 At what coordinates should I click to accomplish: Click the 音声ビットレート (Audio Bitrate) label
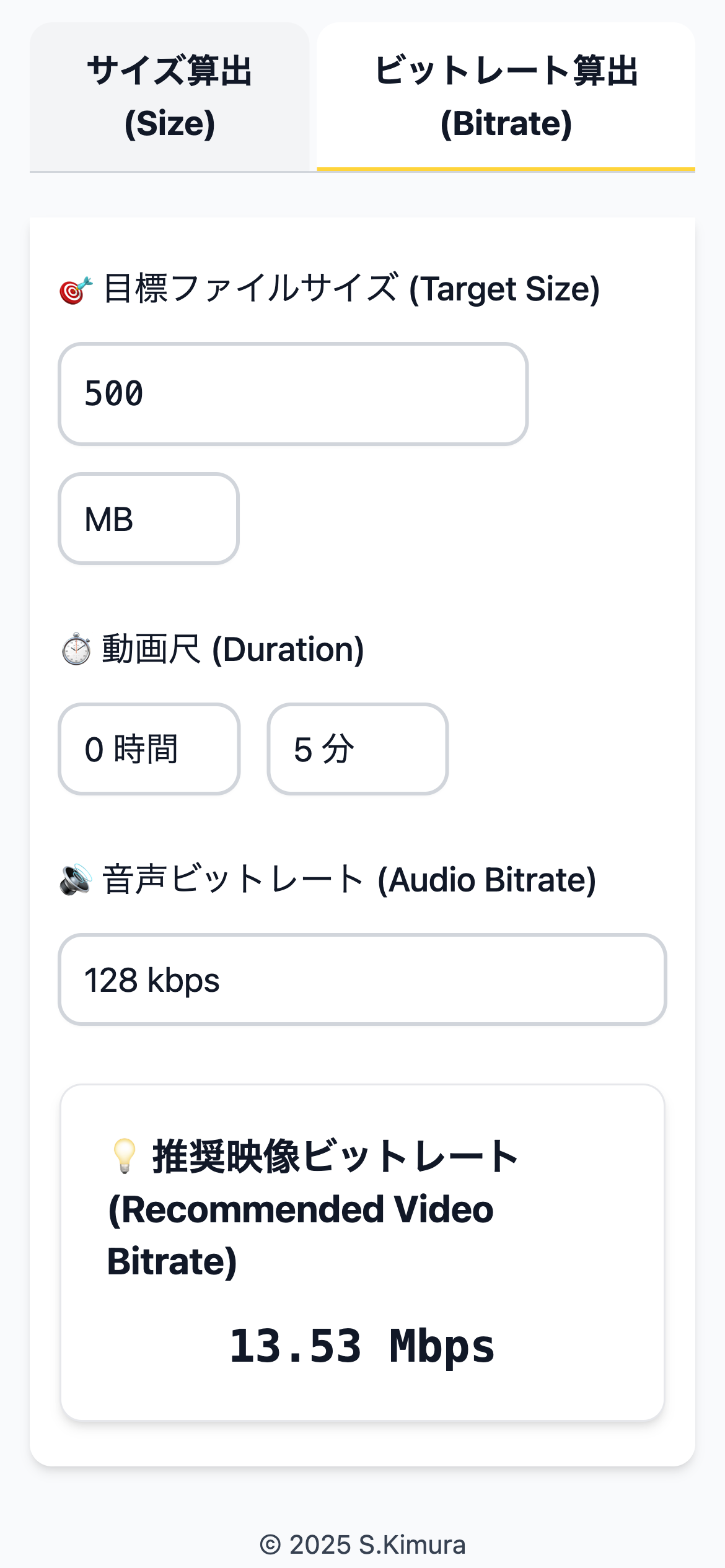(349, 880)
